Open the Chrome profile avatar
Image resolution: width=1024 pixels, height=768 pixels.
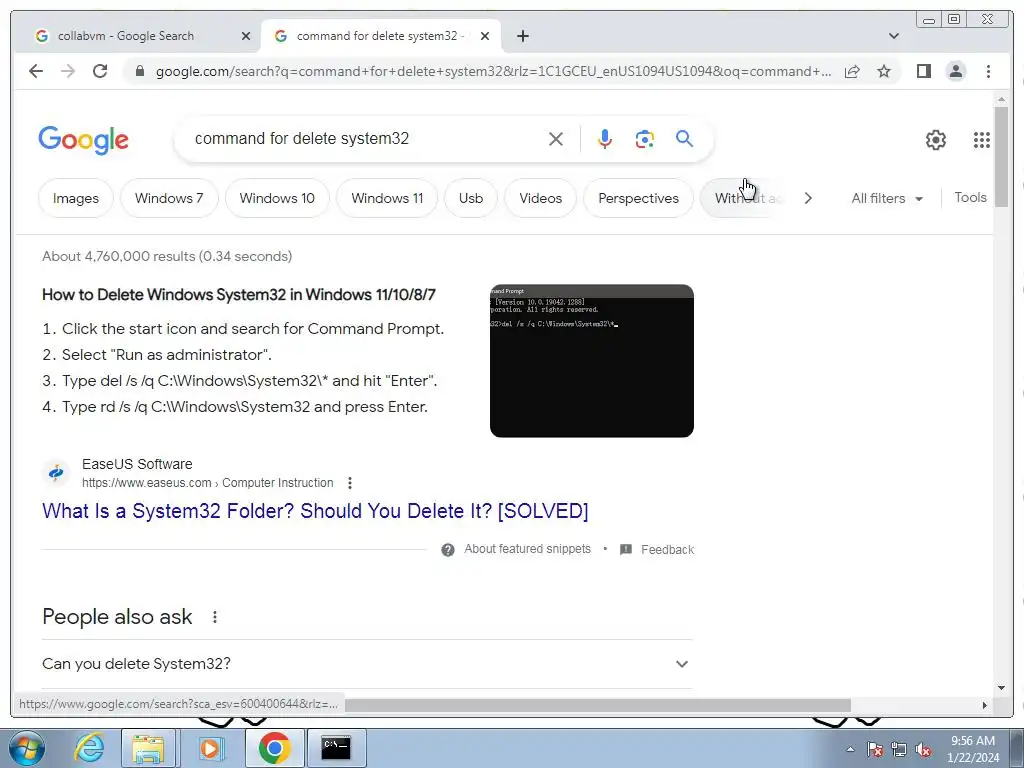click(x=955, y=71)
